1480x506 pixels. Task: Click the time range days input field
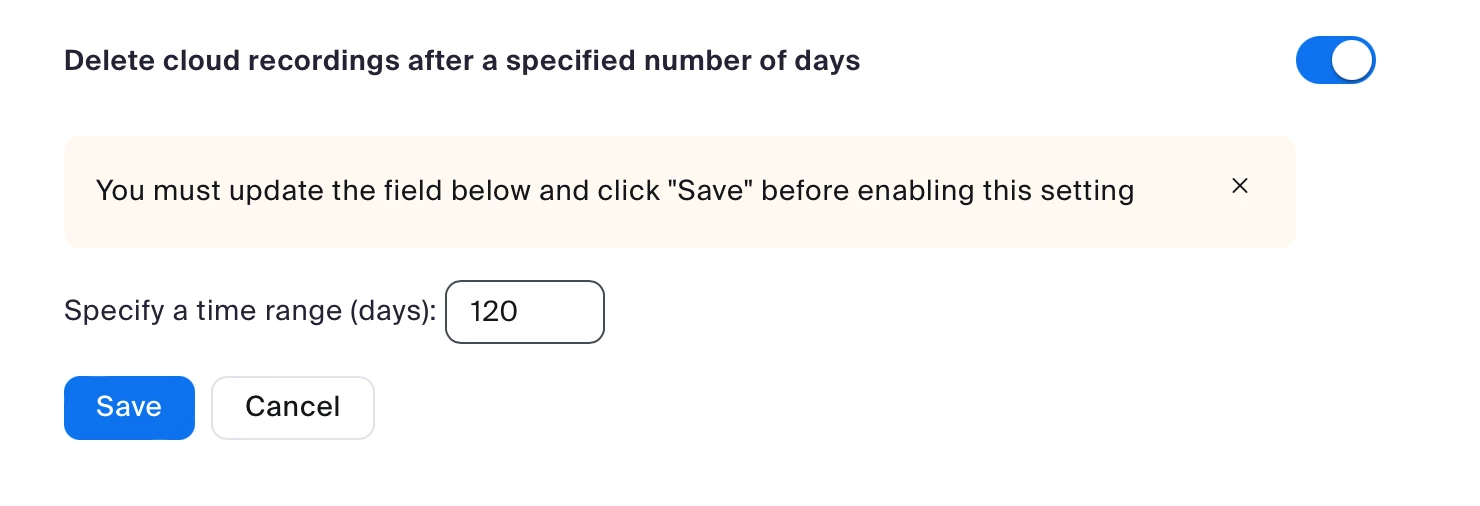(x=525, y=312)
